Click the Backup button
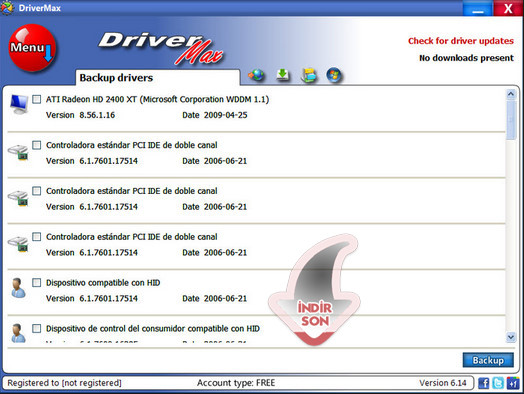This screenshot has height=394, width=524. point(488,360)
